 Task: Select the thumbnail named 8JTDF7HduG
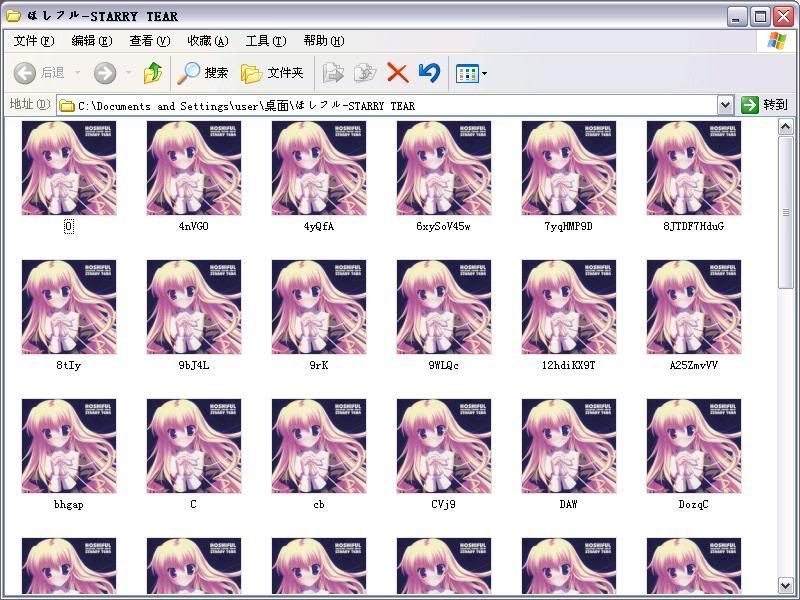[694, 168]
